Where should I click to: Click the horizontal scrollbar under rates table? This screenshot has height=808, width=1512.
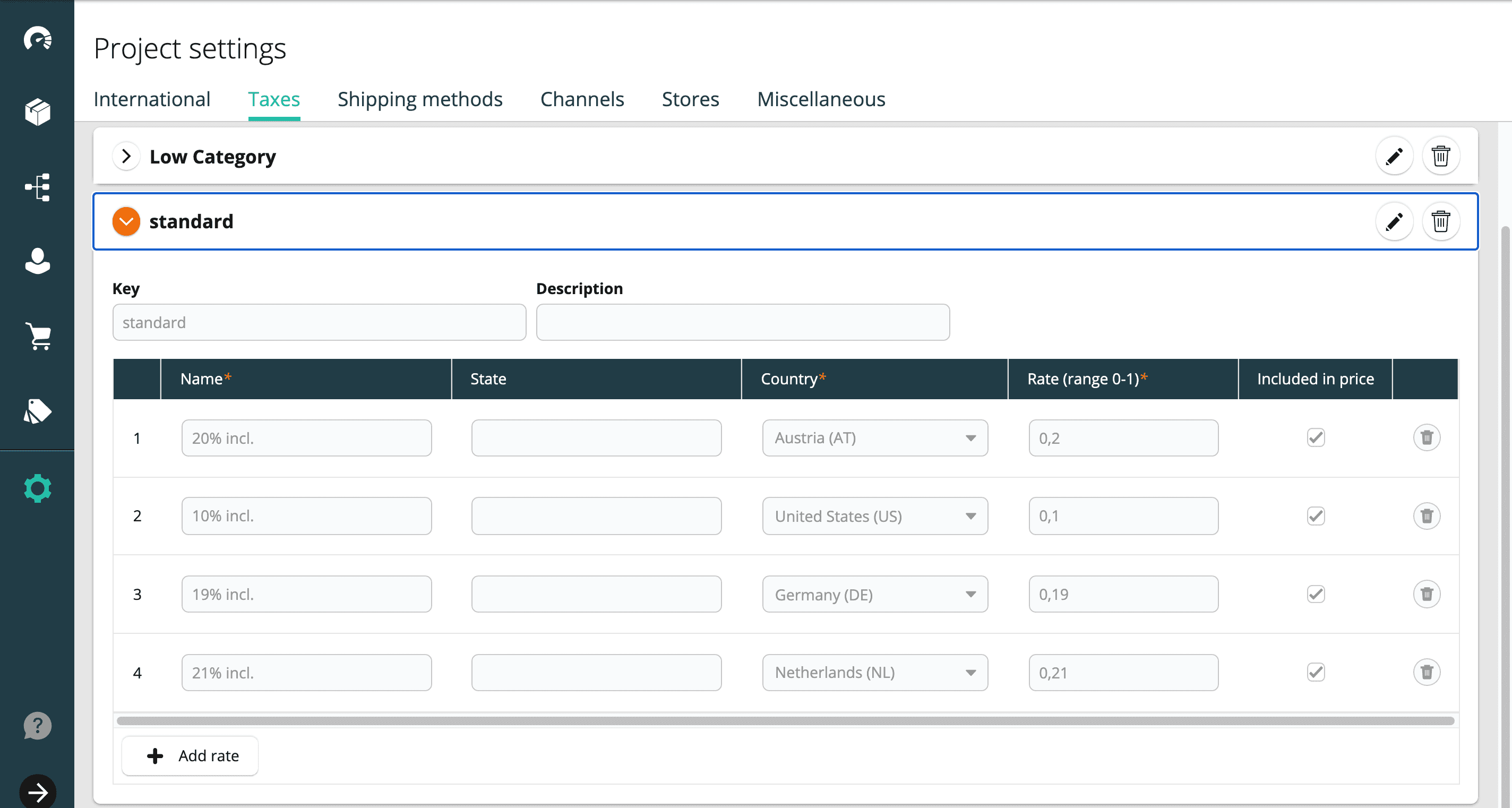tap(785, 720)
